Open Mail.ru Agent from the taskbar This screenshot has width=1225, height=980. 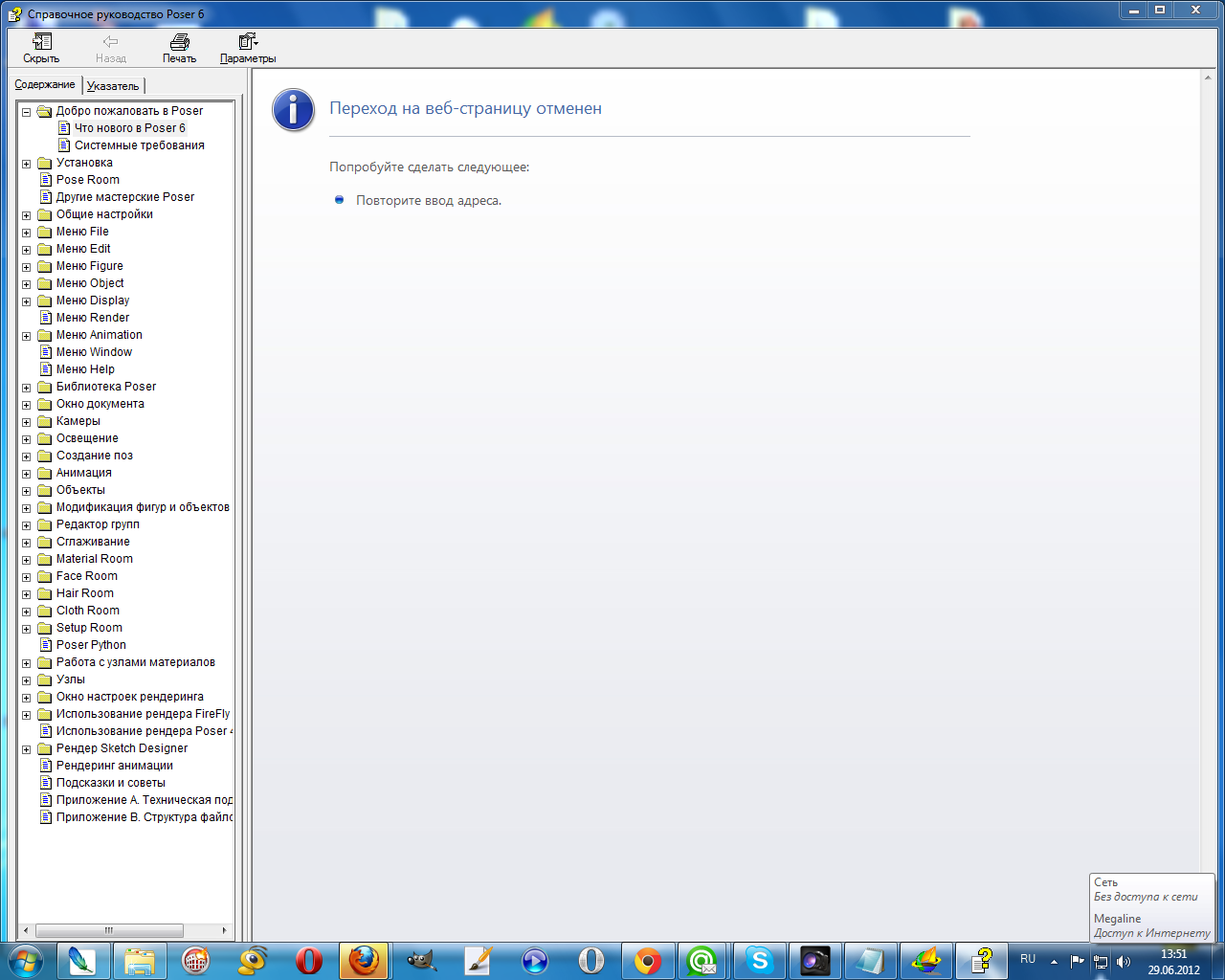coord(702,960)
